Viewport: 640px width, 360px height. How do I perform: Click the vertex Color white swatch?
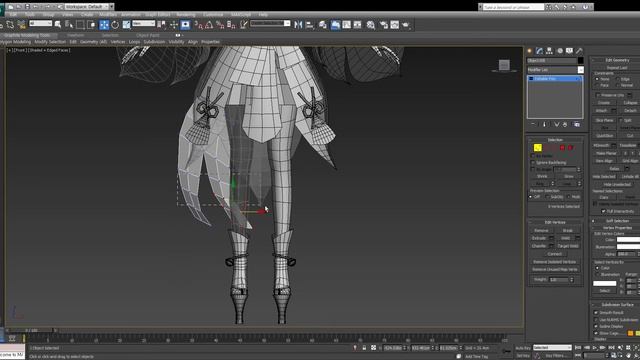pos(628,240)
